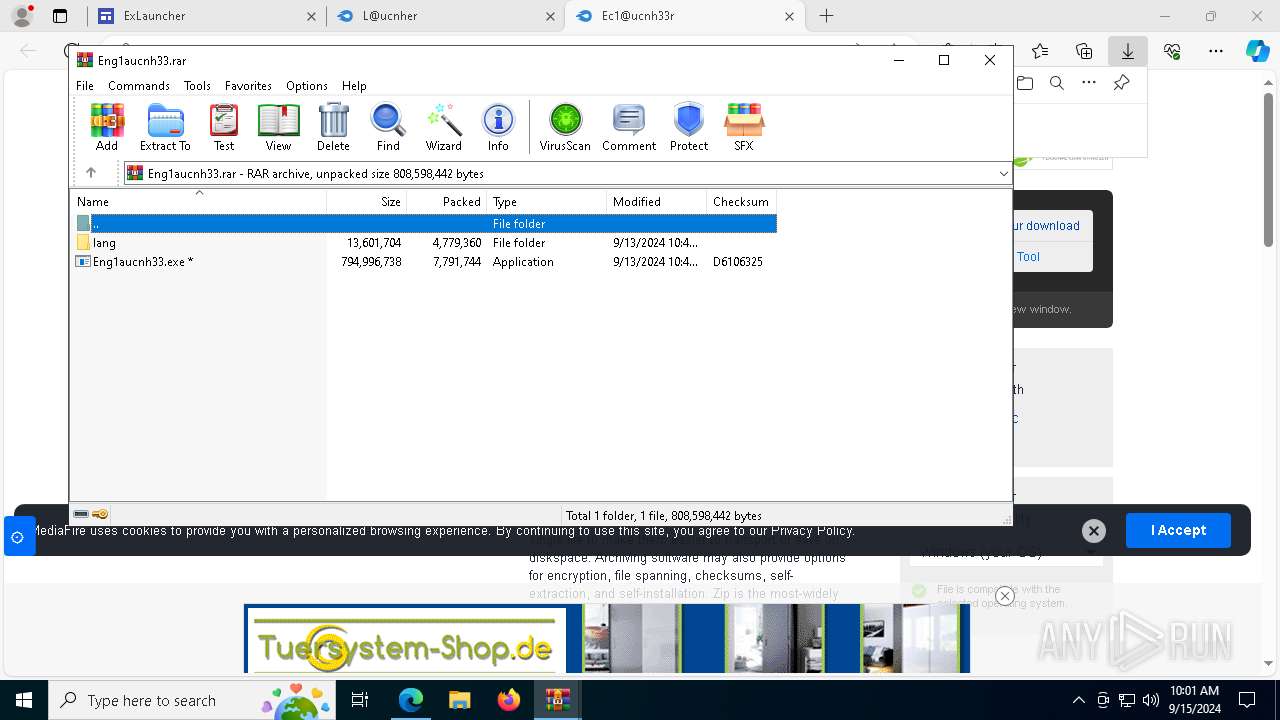Sort by Checksum column header
This screenshot has width=1280, height=720.
click(x=741, y=201)
